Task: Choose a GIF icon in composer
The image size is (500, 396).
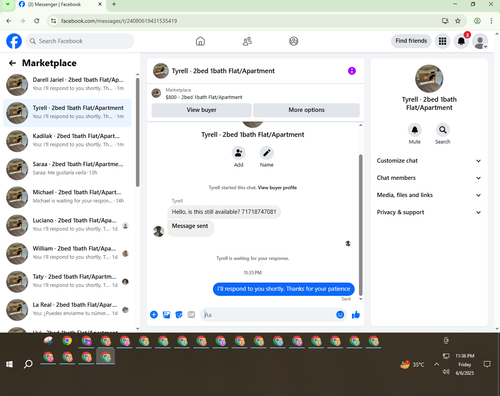Action: [x=191, y=315]
